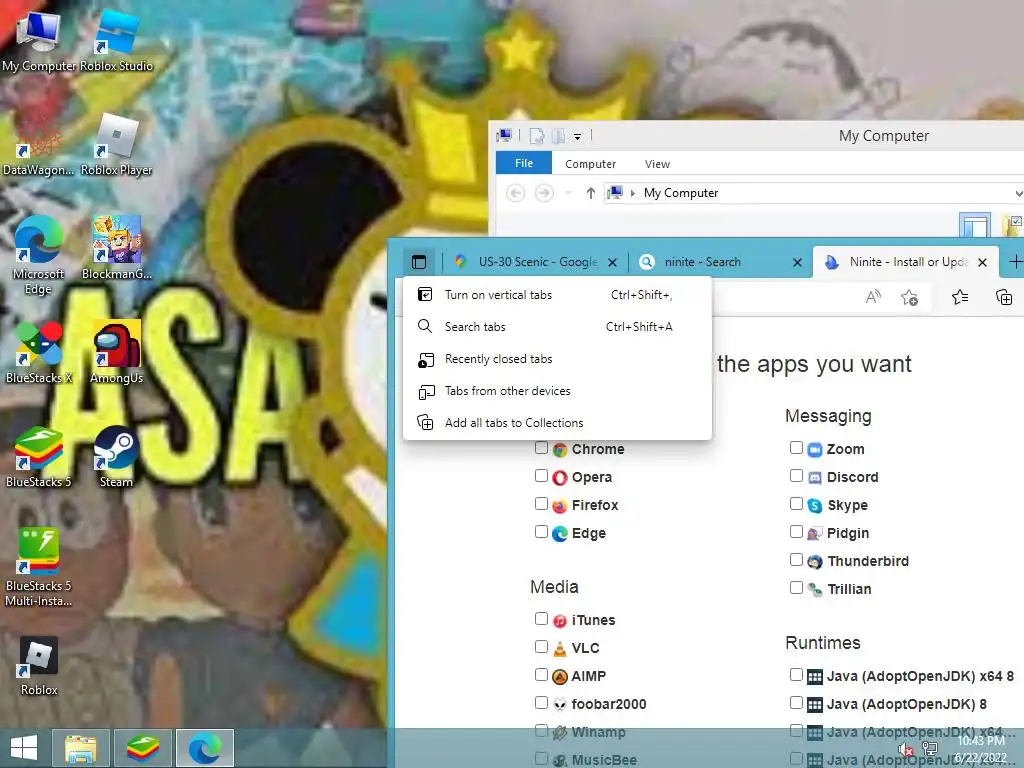Click the clock and date in taskbar
Screen dimensions: 1024x768
982,749
